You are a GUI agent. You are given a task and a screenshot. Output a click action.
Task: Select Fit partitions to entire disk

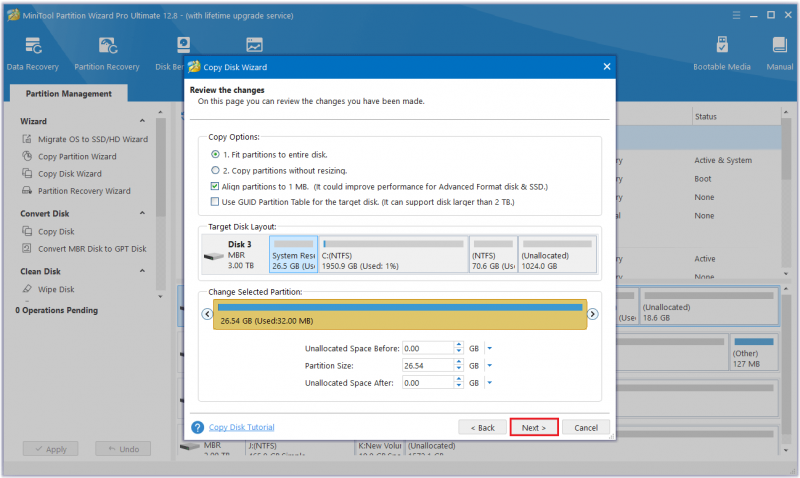[x=215, y=154]
